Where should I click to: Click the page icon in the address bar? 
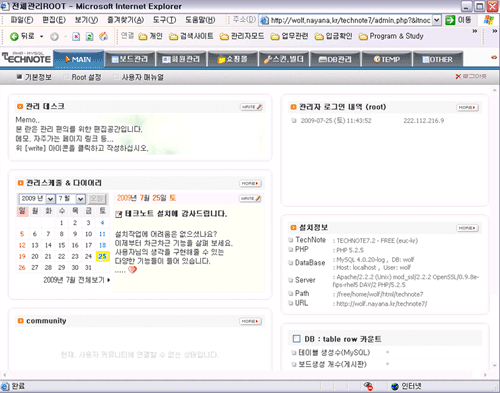point(264,20)
